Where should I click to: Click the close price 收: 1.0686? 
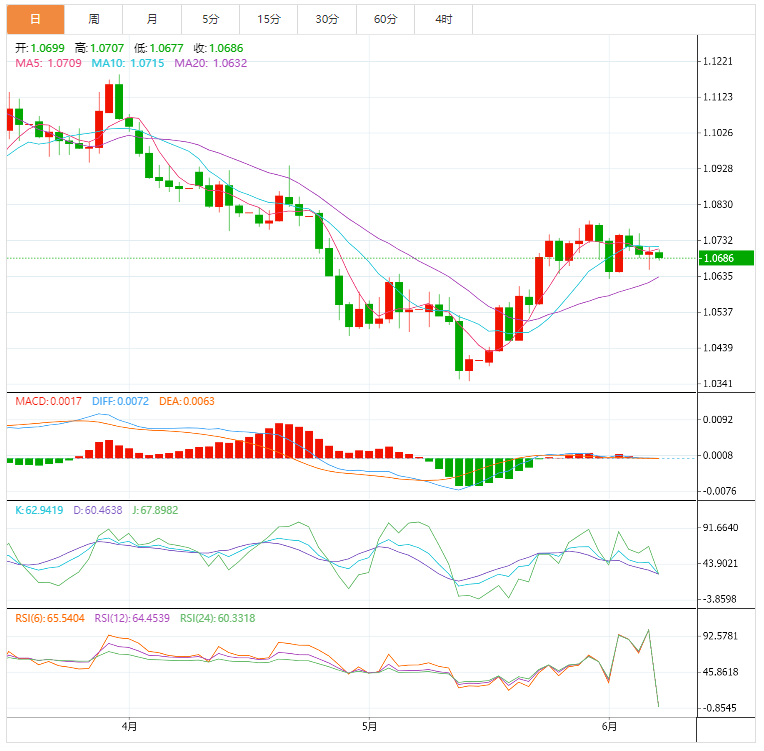pyautogui.click(x=218, y=48)
